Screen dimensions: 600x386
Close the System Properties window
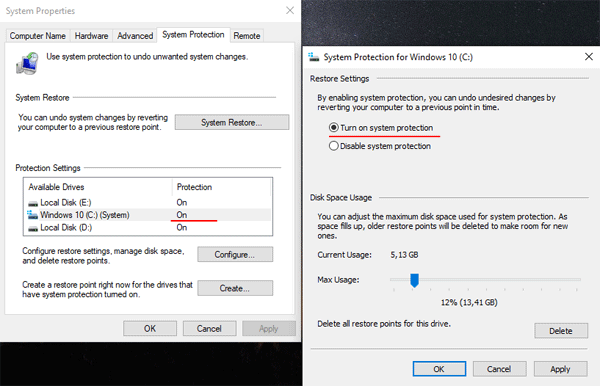point(290,10)
